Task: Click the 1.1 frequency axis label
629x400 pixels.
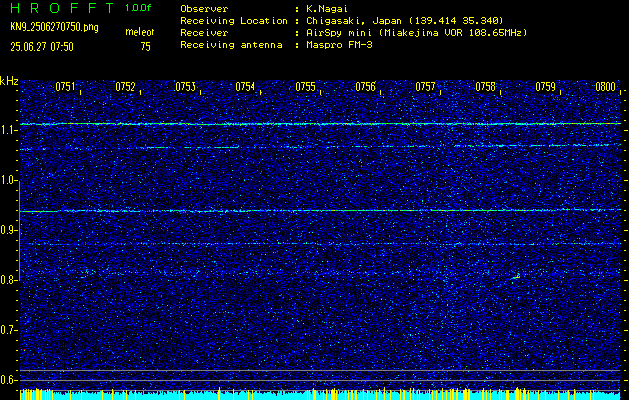Action: coord(7,131)
